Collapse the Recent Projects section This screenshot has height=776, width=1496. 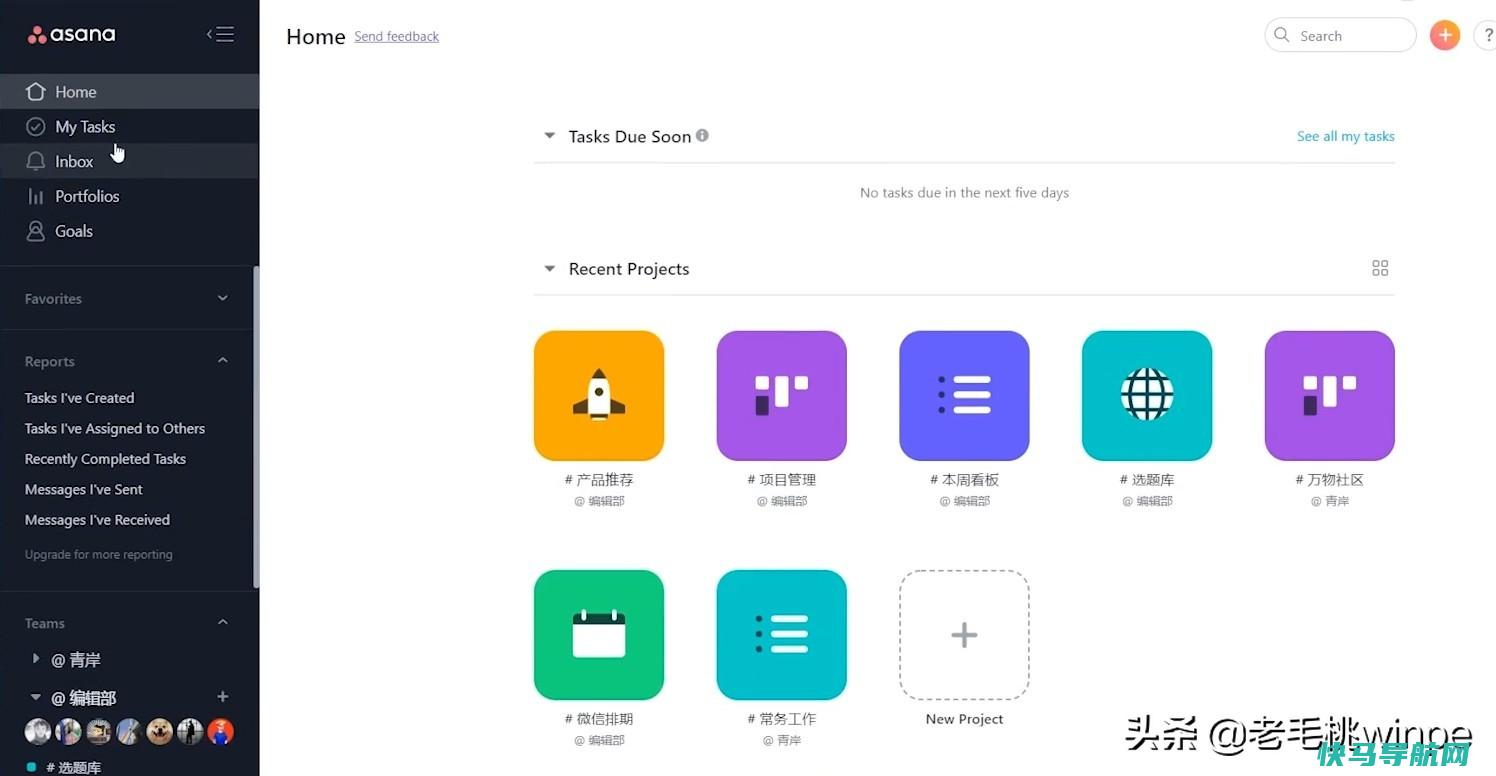click(549, 268)
